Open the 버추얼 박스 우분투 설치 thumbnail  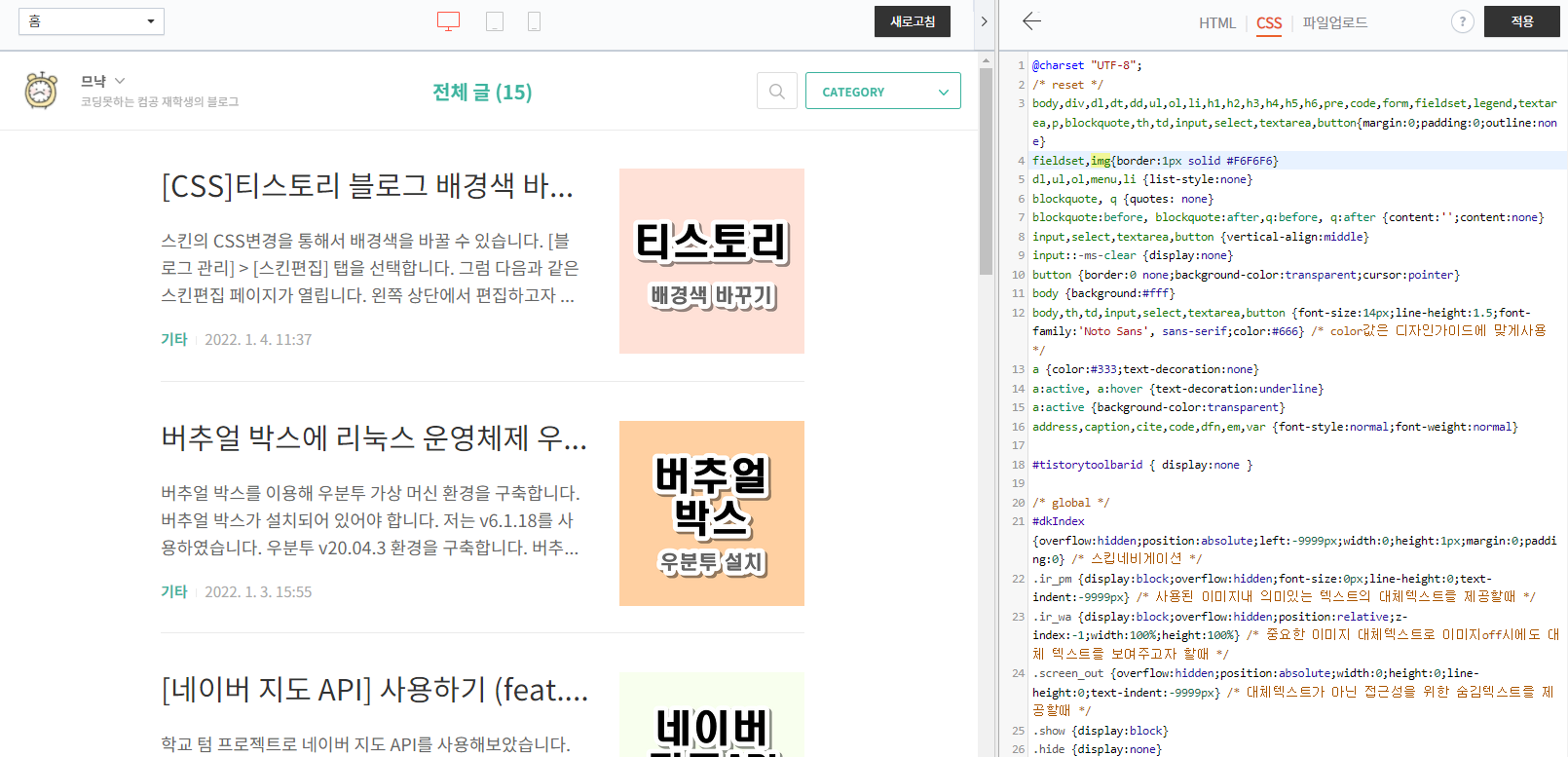click(712, 513)
